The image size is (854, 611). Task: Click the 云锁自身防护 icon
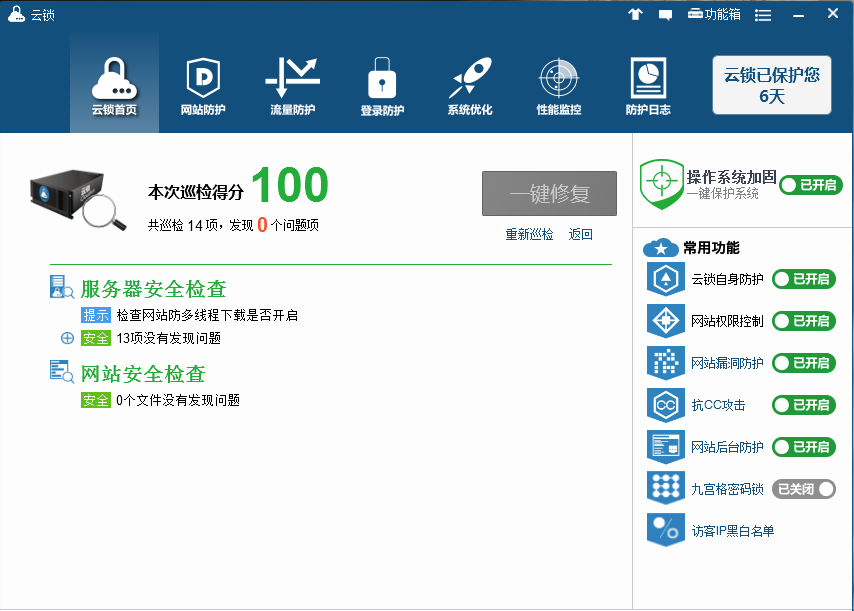click(666, 279)
